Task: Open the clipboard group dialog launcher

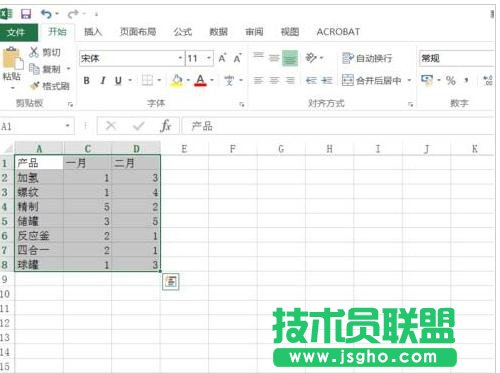Action: pyautogui.click(x=70, y=104)
